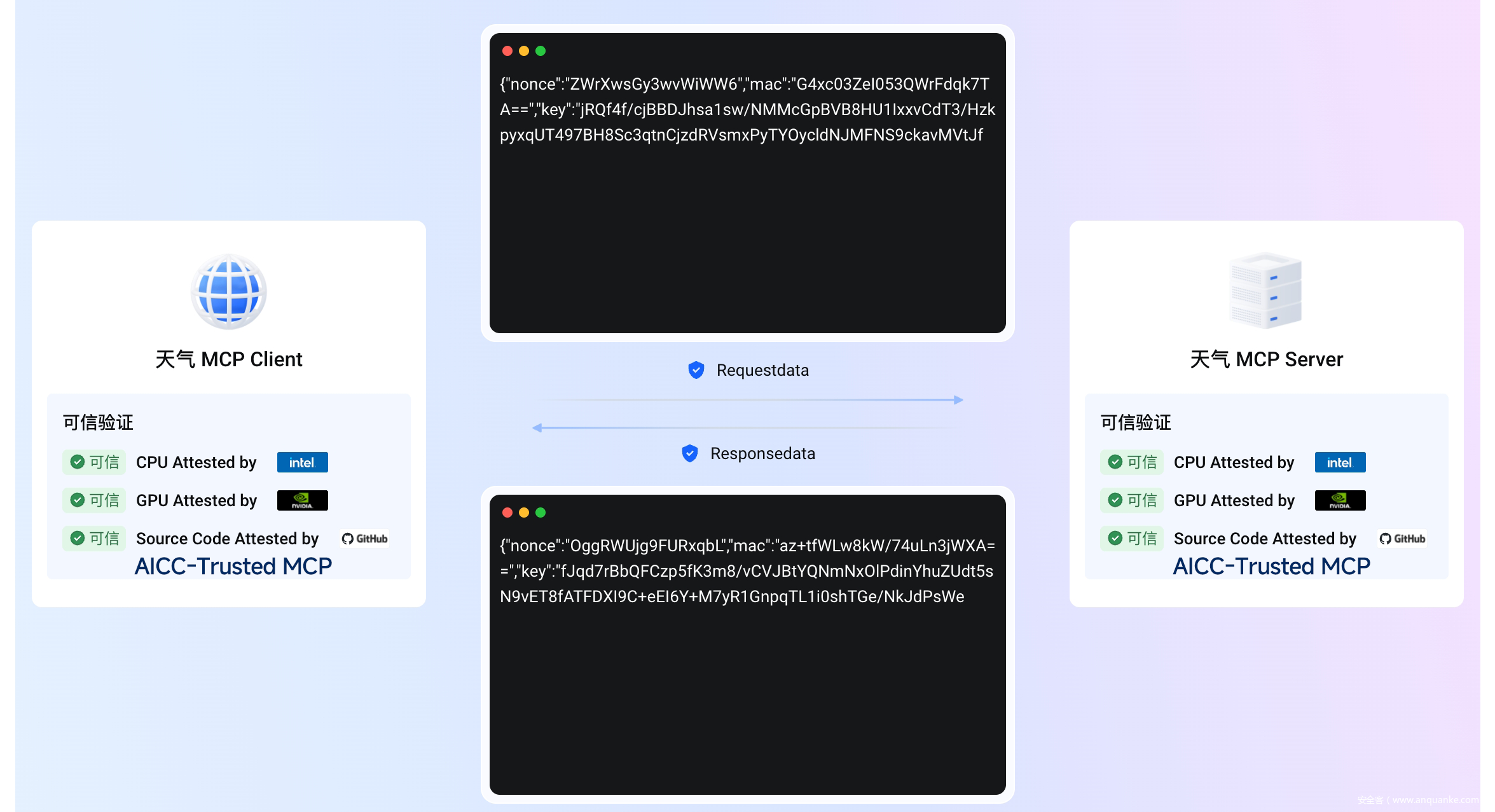The height and width of the screenshot is (812, 1495).
Task: Click the GitHub logo in Client panel
Action: 364,539
